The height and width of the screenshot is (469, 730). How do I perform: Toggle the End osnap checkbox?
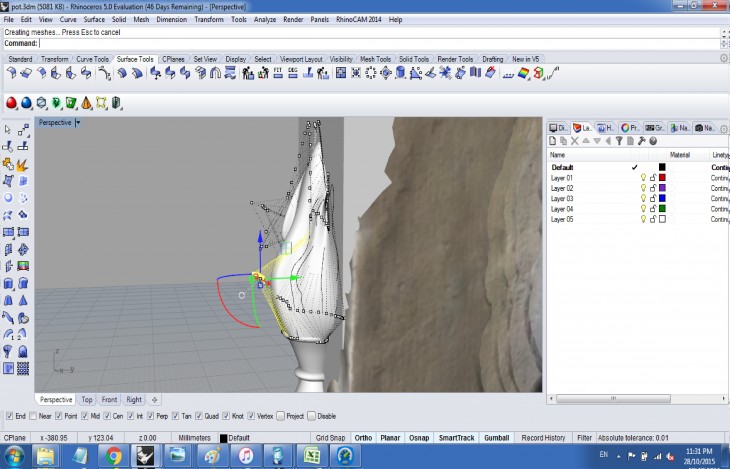point(10,416)
